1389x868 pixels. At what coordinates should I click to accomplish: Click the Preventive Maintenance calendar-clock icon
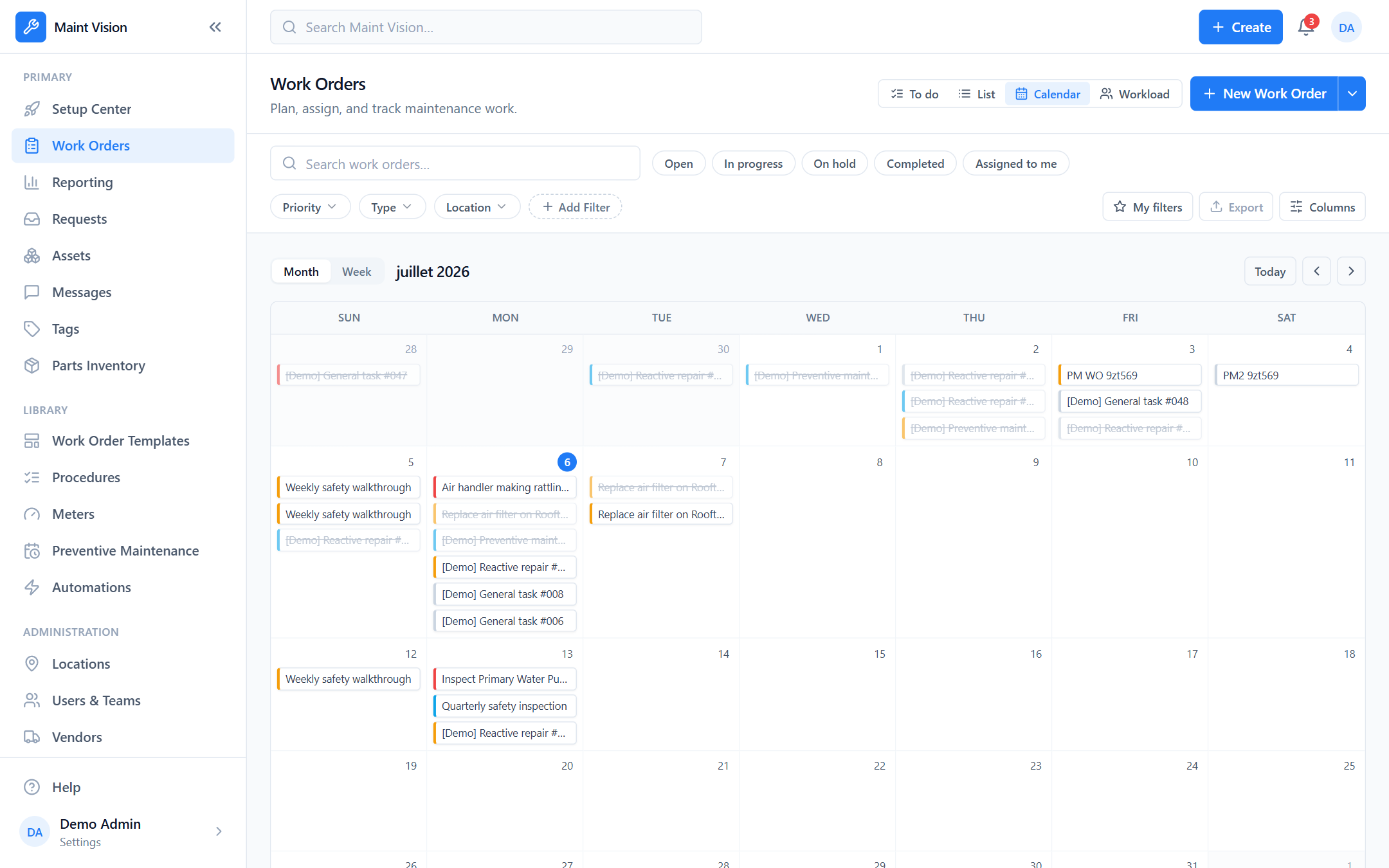[32, 551]
